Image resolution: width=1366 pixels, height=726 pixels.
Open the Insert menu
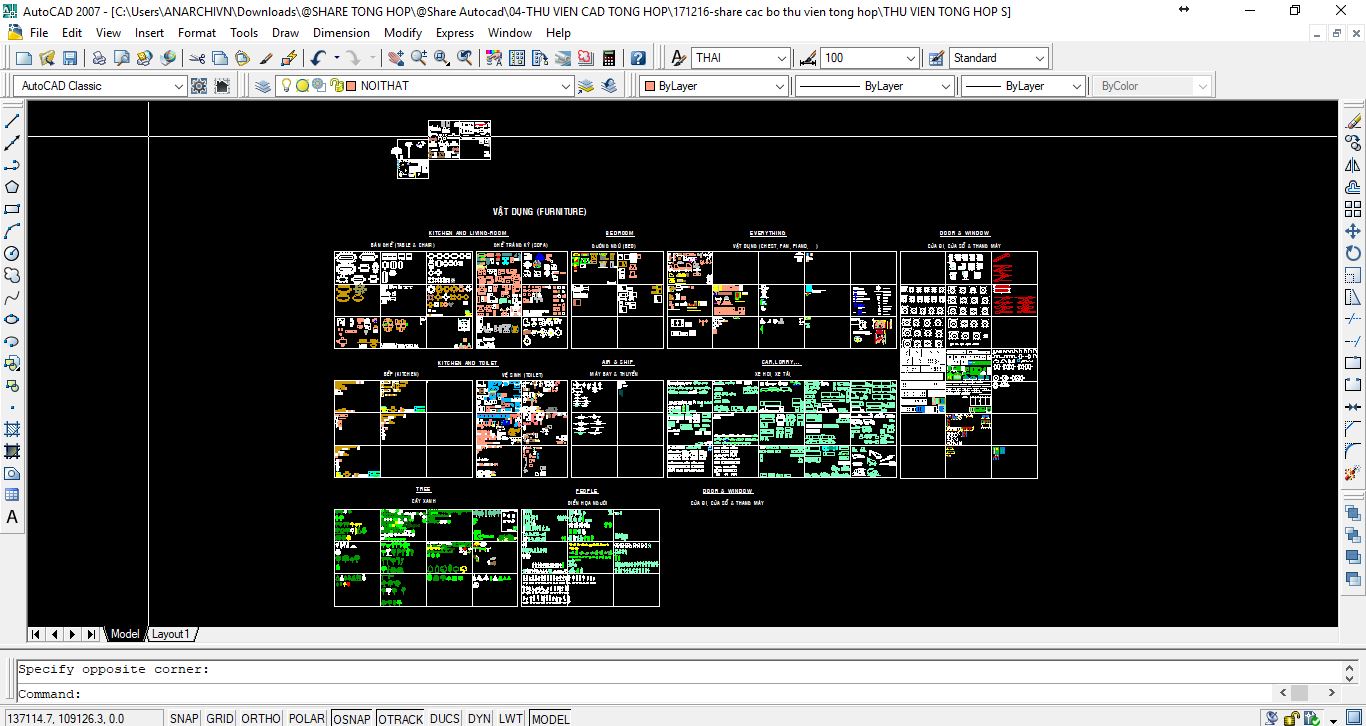150,32
